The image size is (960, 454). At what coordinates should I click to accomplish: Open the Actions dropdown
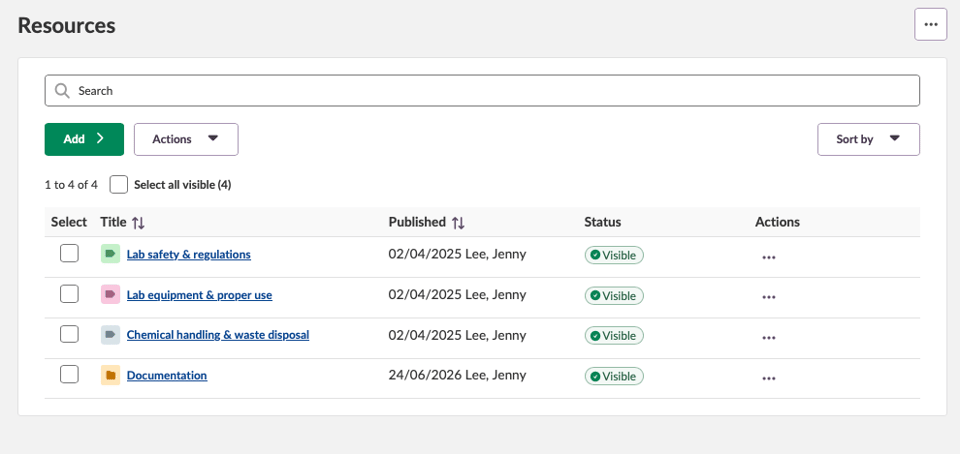(186, 140)
